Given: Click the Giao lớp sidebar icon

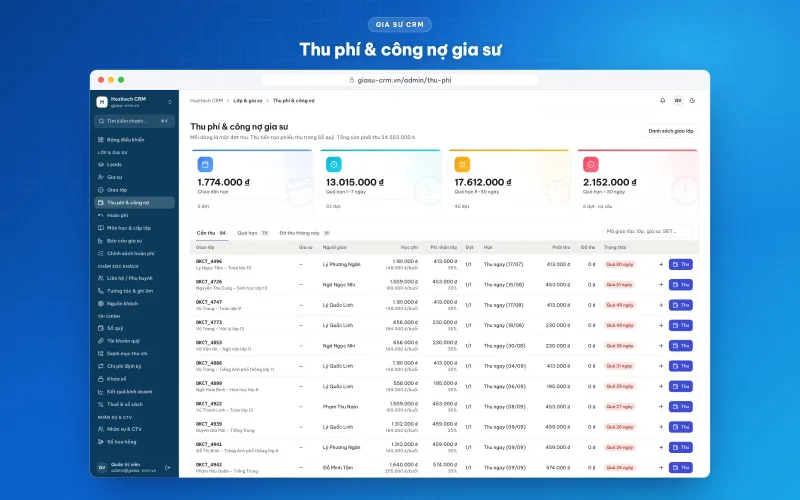Looking at the screenshot, I should click(x=101, y=190).
